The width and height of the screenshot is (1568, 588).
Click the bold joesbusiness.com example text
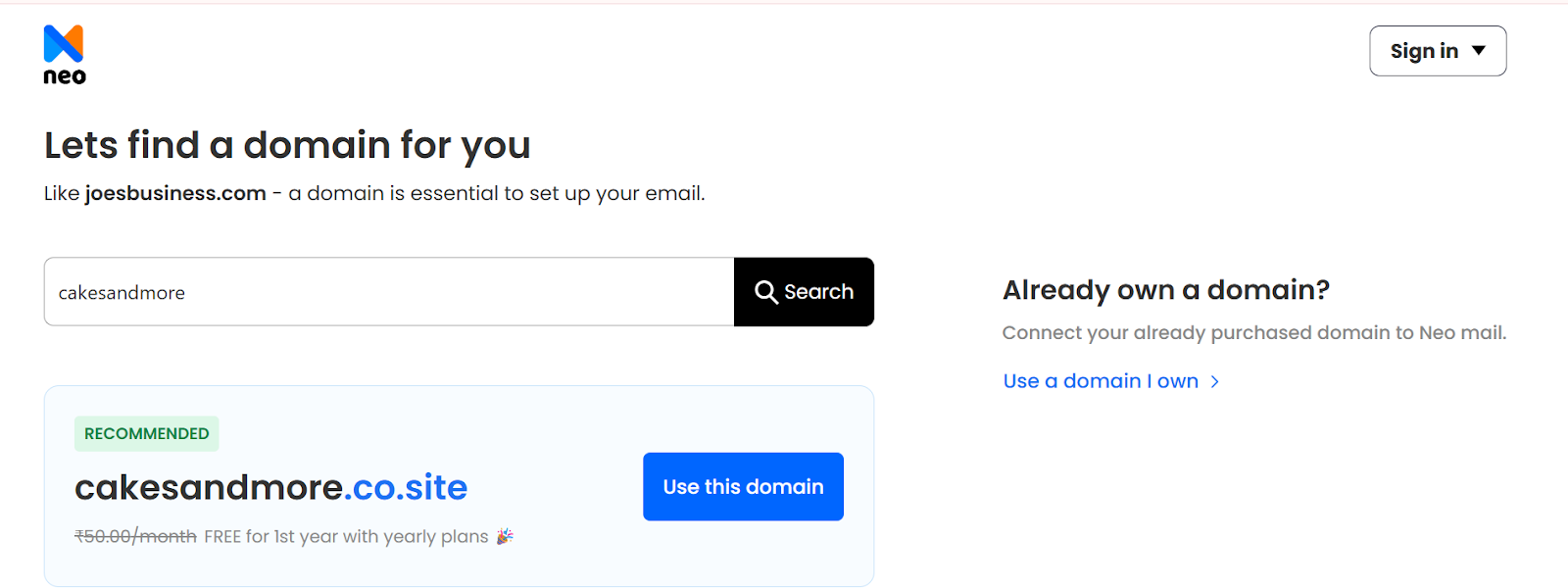point(175,193)
